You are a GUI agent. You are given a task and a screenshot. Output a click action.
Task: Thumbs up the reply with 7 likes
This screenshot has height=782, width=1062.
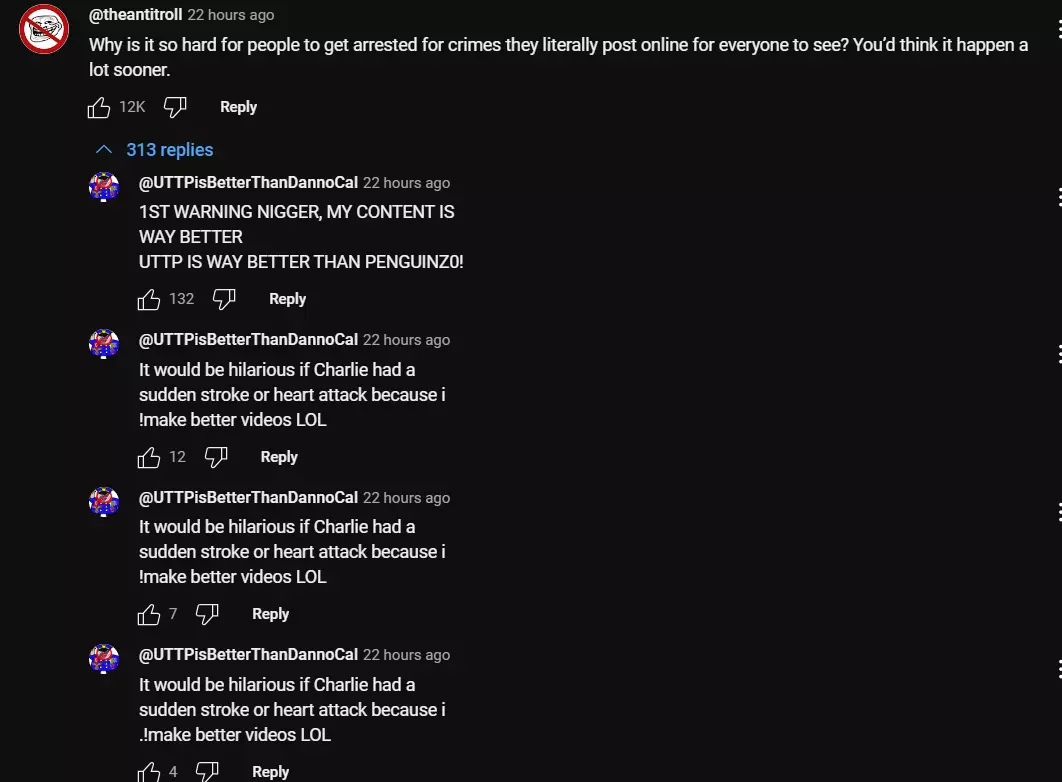(149, 614)
